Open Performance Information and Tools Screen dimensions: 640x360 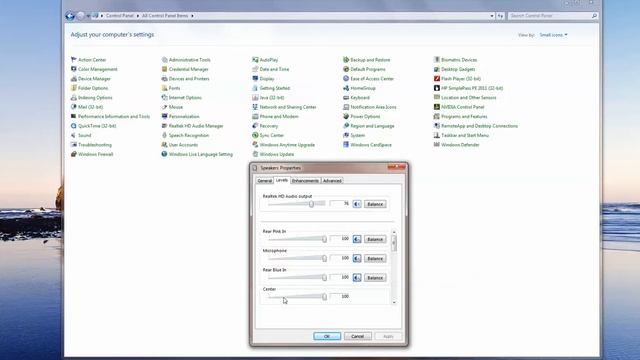click(x=114, y=116)
